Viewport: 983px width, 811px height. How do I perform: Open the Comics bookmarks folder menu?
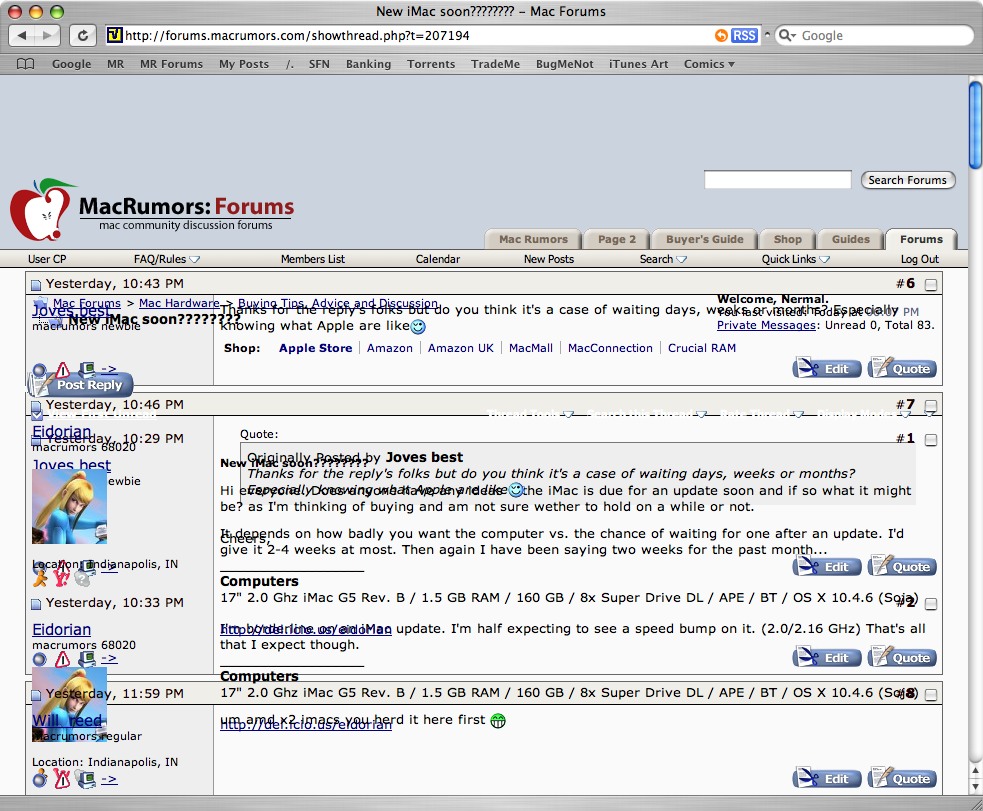709,64
